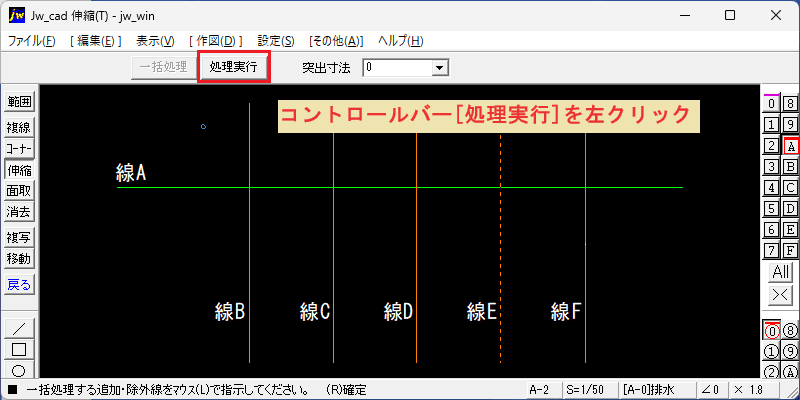Image resolution: width=800 pixels, height=400 pixels.
Task: Select the コーナー corner tool
Action: (x=19, y=149)
